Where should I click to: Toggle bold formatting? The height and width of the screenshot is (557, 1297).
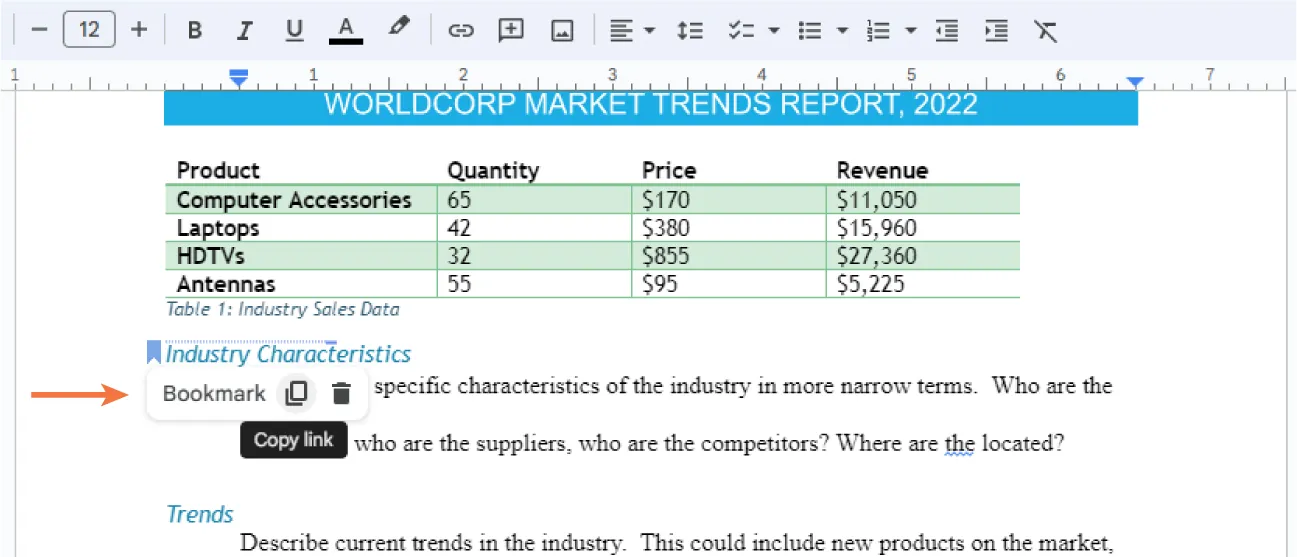pyautogui.click(x=195, y=30)
